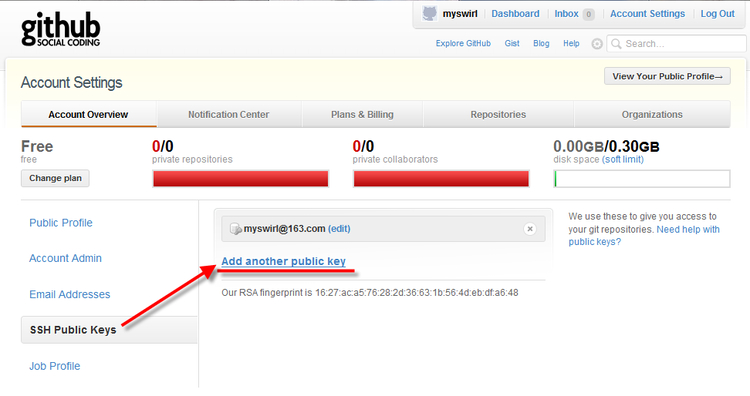Click the key icon beside myswirl@163.com

point(235,229)
